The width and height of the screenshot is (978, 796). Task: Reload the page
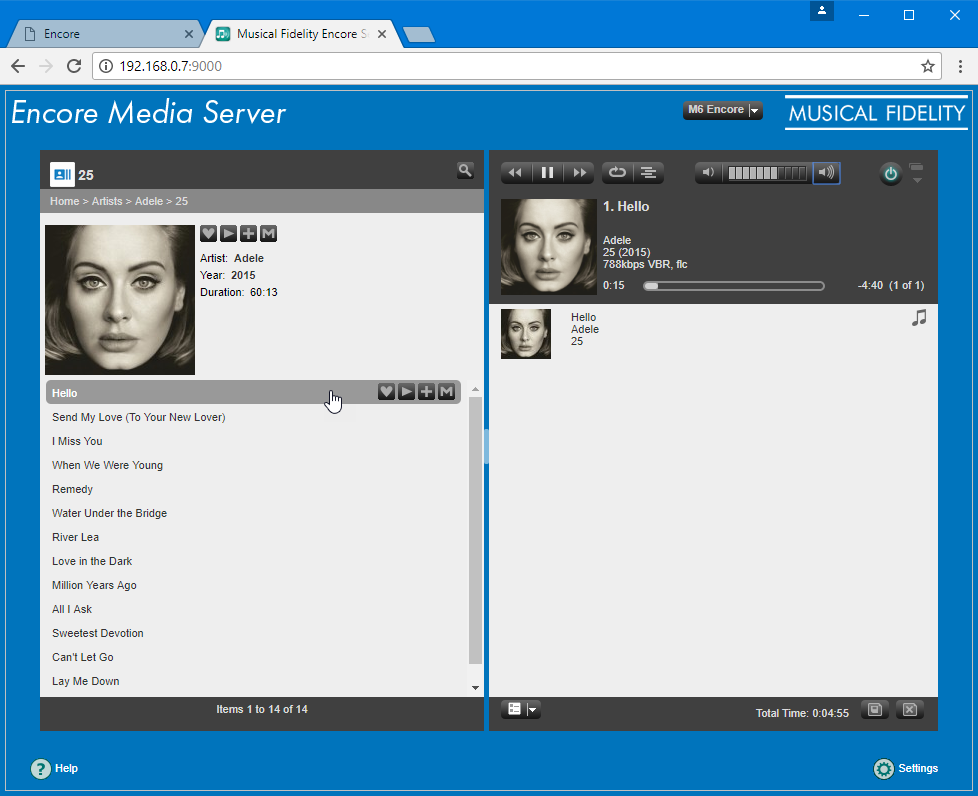click(x=74, y=66)
